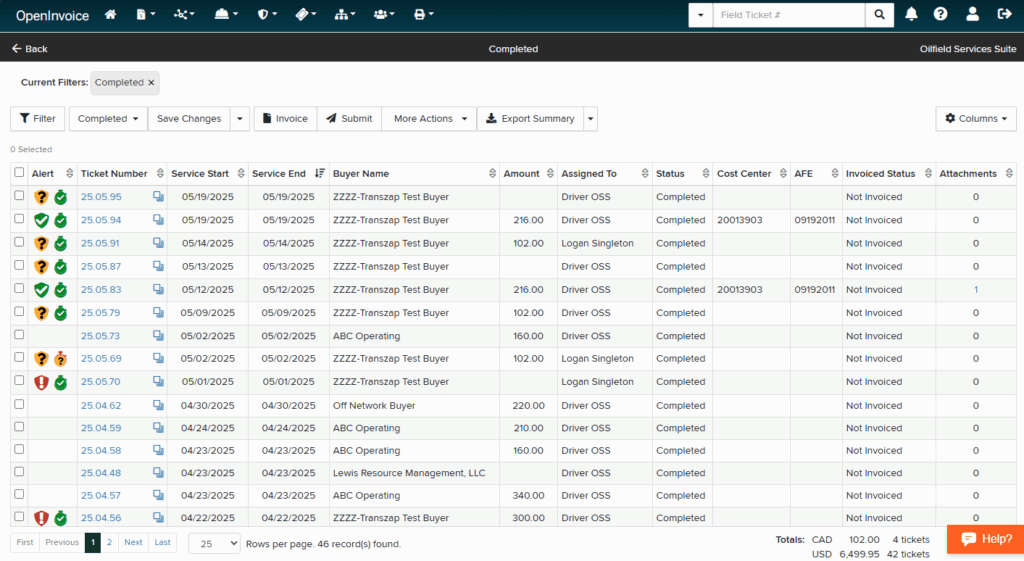Viewport: 1024px width, 561px height.
Task: Click the logout icon in top bar
Action: click(x=1004, y=15)
